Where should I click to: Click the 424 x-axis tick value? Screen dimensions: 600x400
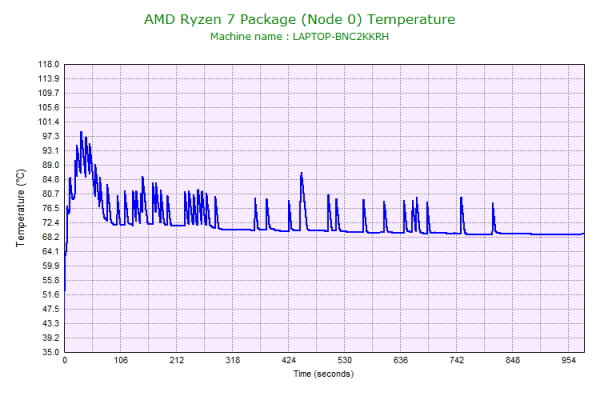click(289, 360)
